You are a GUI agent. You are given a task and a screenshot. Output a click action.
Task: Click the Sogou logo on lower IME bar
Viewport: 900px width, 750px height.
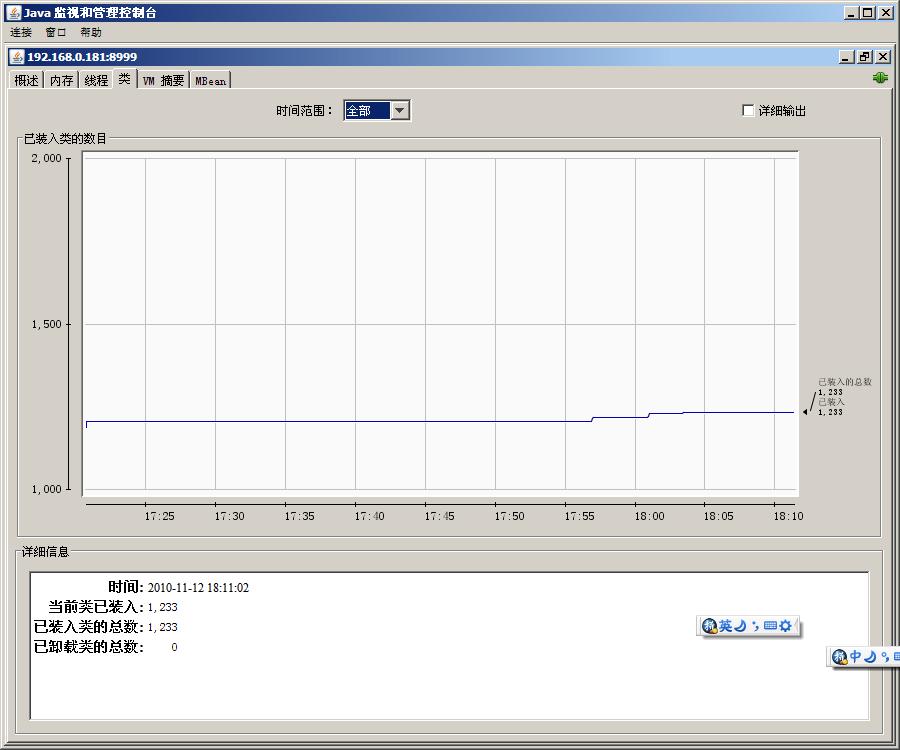[x=840, y=656]
